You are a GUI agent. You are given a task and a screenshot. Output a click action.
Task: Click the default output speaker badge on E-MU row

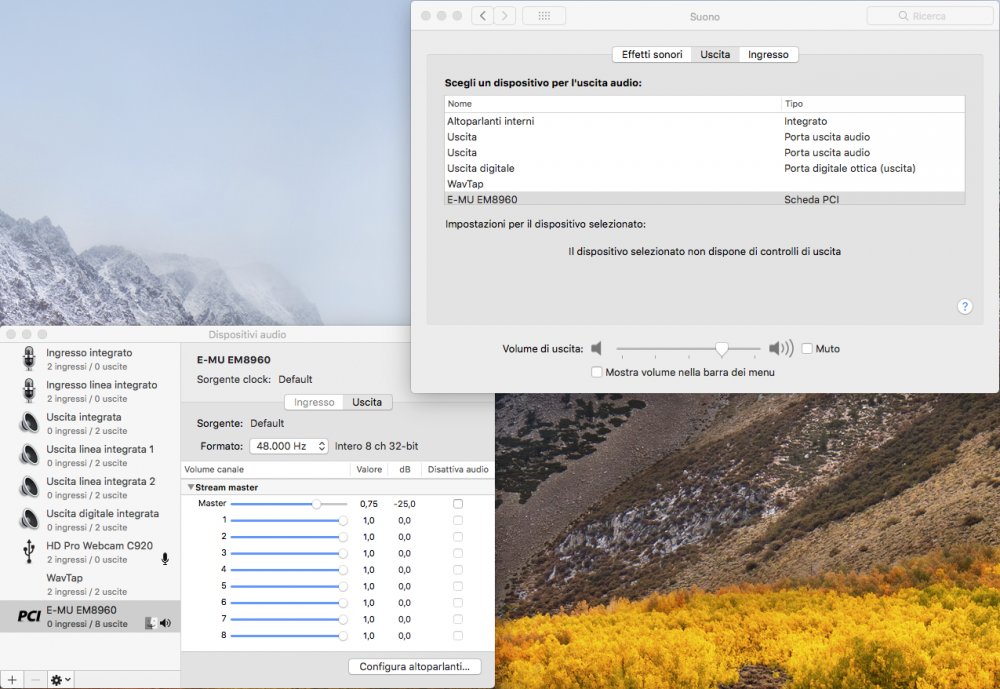(166, 623)
